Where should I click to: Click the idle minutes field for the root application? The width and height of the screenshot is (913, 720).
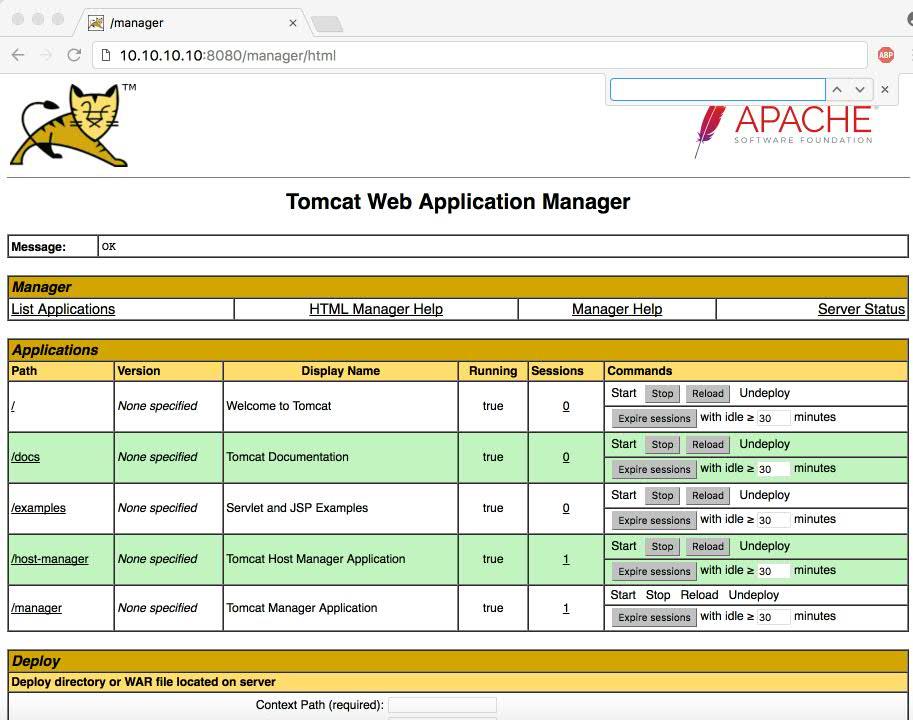tap(774, 417)
